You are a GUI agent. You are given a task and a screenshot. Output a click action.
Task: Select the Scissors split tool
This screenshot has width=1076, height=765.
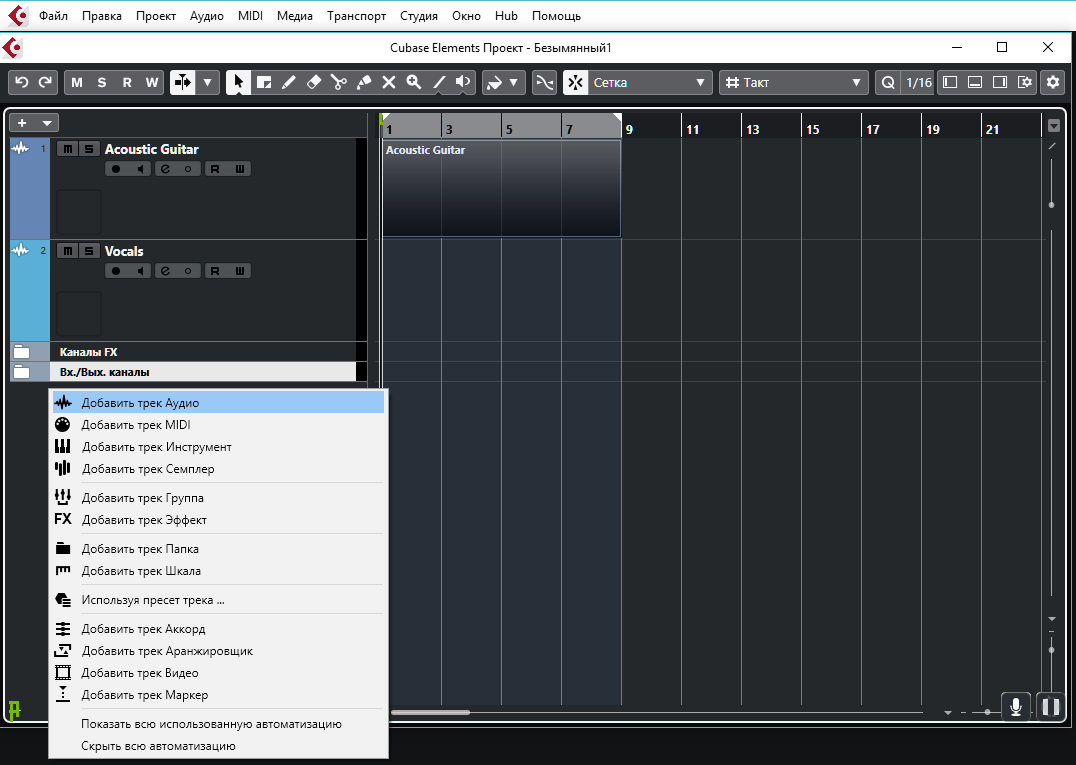pyautogui.click(x=339, y=83)
